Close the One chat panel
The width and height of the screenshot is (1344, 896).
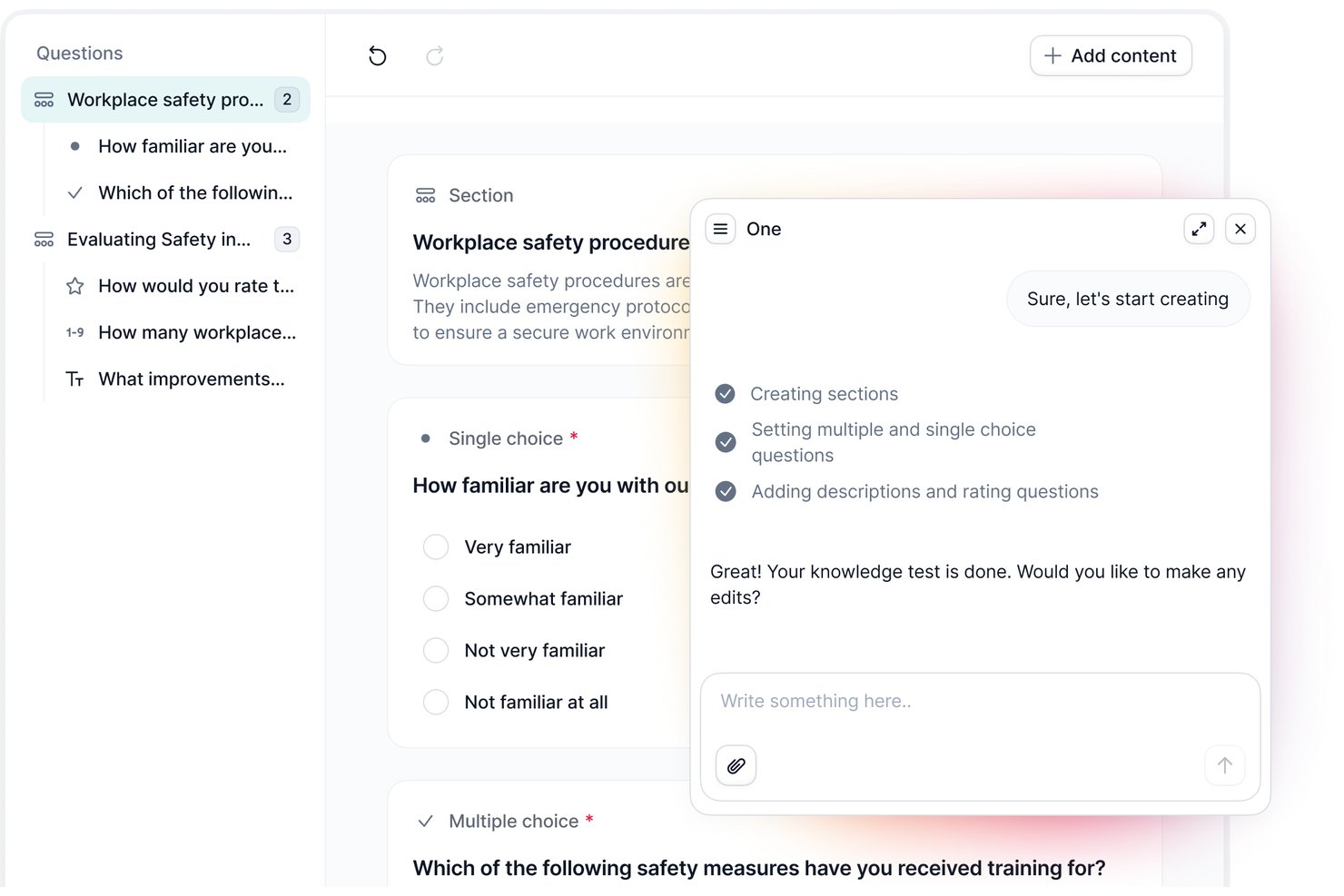click(1240, 229)
